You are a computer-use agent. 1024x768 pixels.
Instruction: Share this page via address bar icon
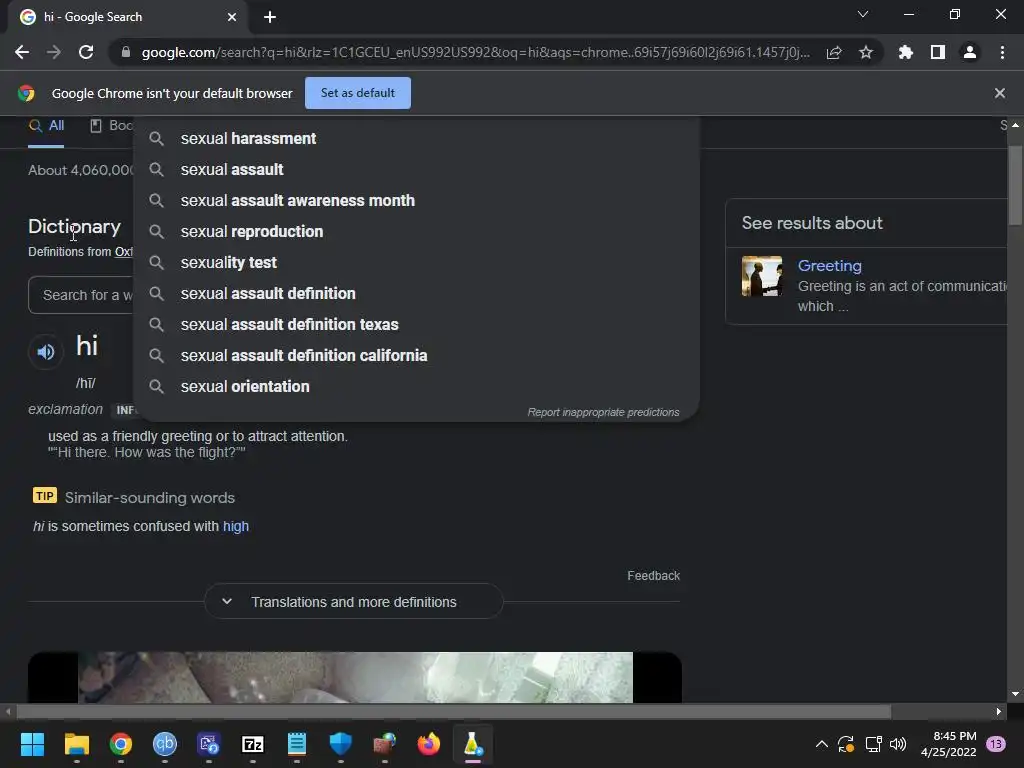(x=834, y=52)
